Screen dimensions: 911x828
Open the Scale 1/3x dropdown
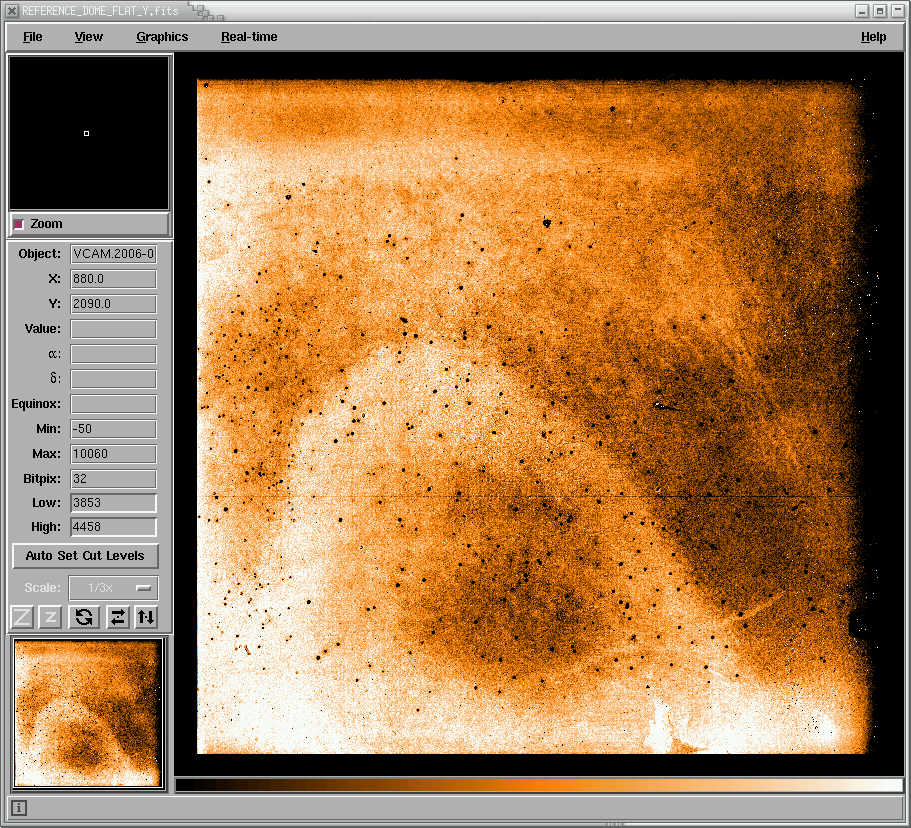(113, 588)
